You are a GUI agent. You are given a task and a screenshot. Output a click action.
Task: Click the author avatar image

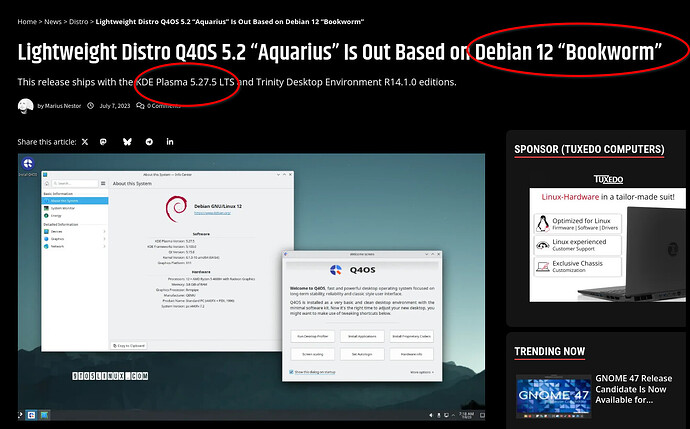tap(26, 106)
